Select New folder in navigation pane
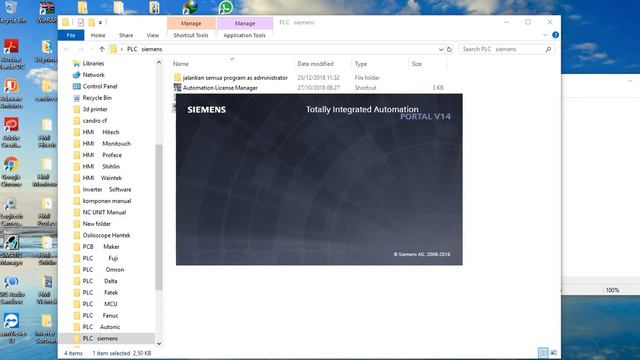 (96, 224)
